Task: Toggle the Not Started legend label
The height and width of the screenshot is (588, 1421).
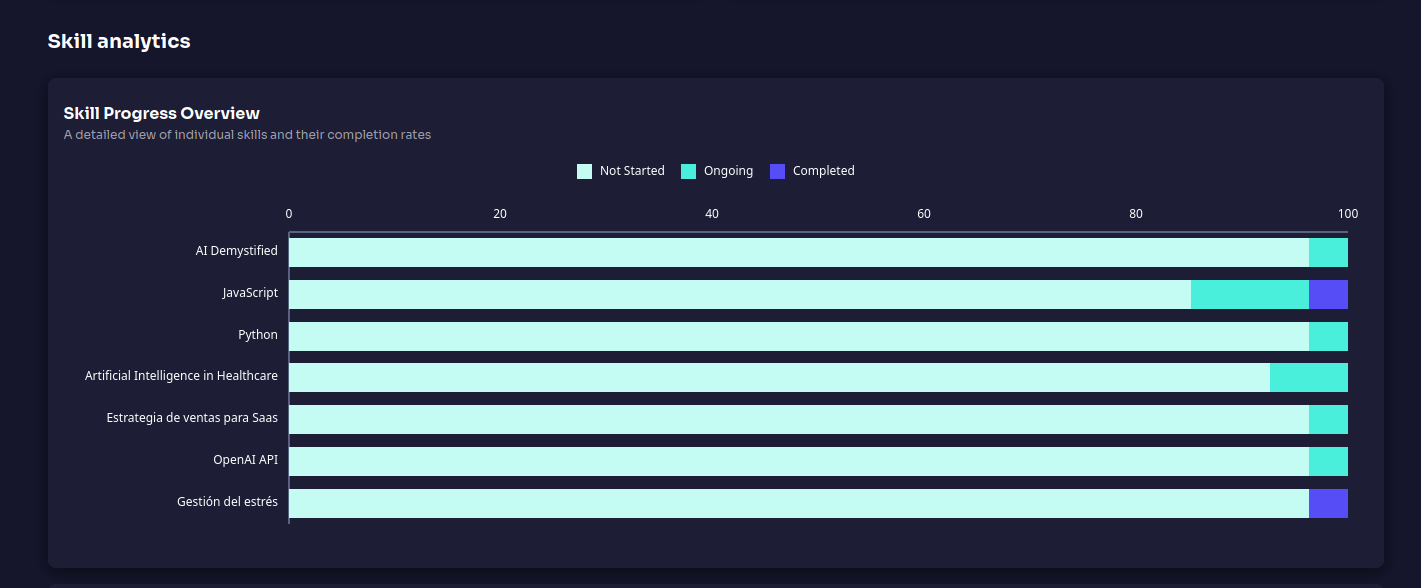Action: tap(632, 171)
